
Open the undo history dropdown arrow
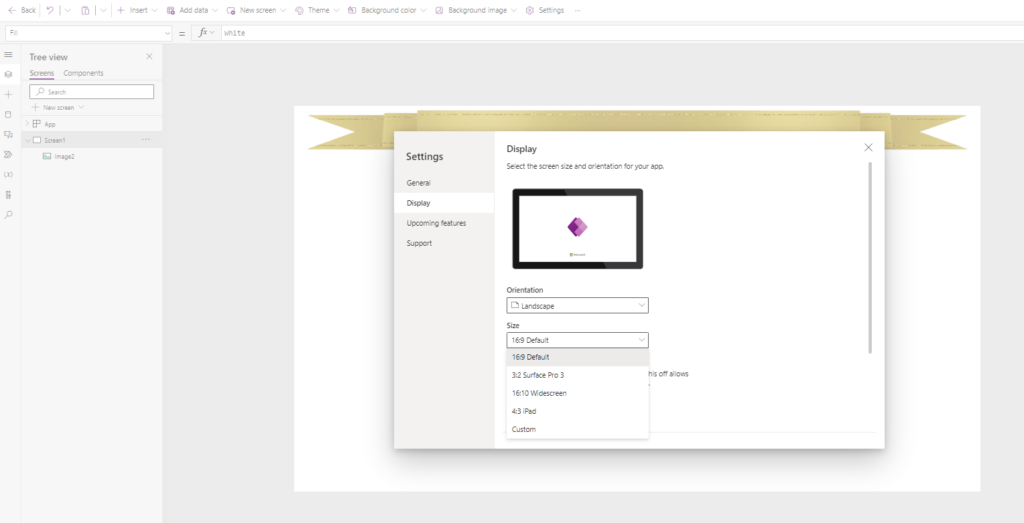pyautogui.click(x=67, y=10)
